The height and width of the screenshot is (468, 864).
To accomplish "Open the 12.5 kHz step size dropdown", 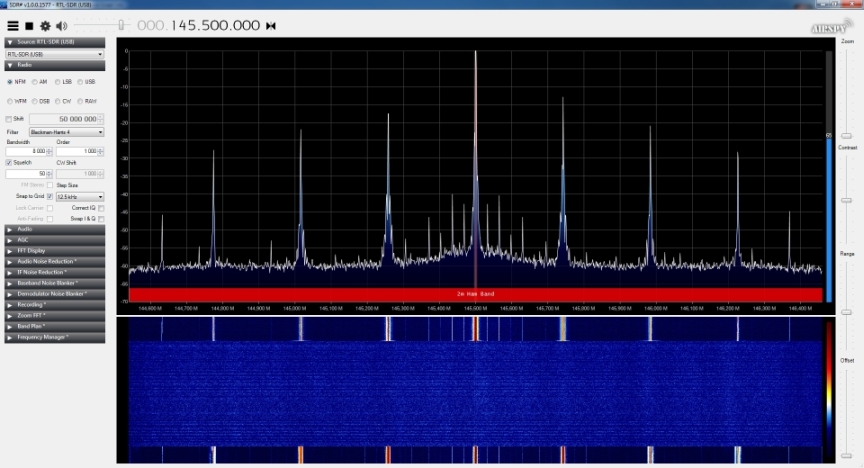I will coord(80,197).
